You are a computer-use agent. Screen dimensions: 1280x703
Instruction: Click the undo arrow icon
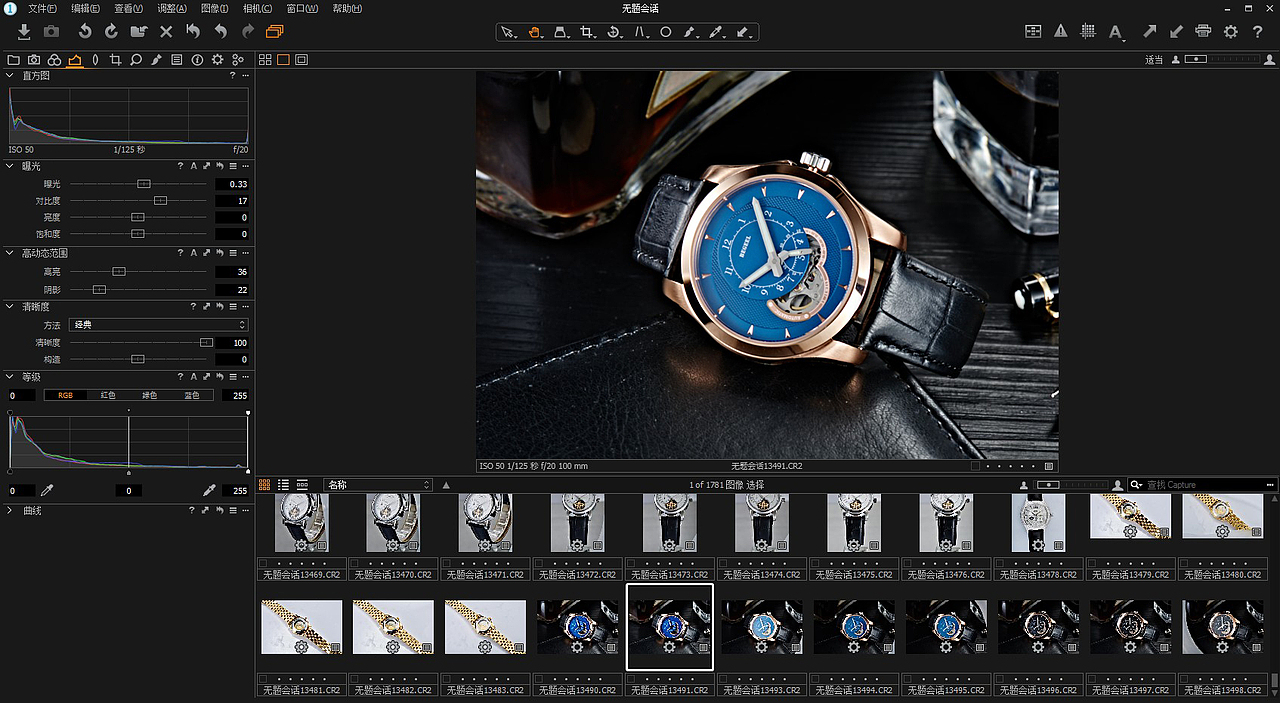[220, 32]
